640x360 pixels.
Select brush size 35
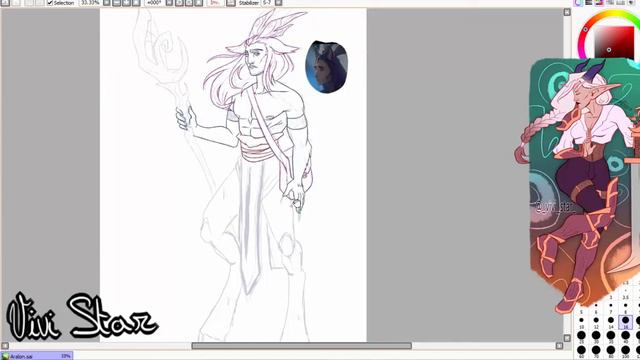611,338
